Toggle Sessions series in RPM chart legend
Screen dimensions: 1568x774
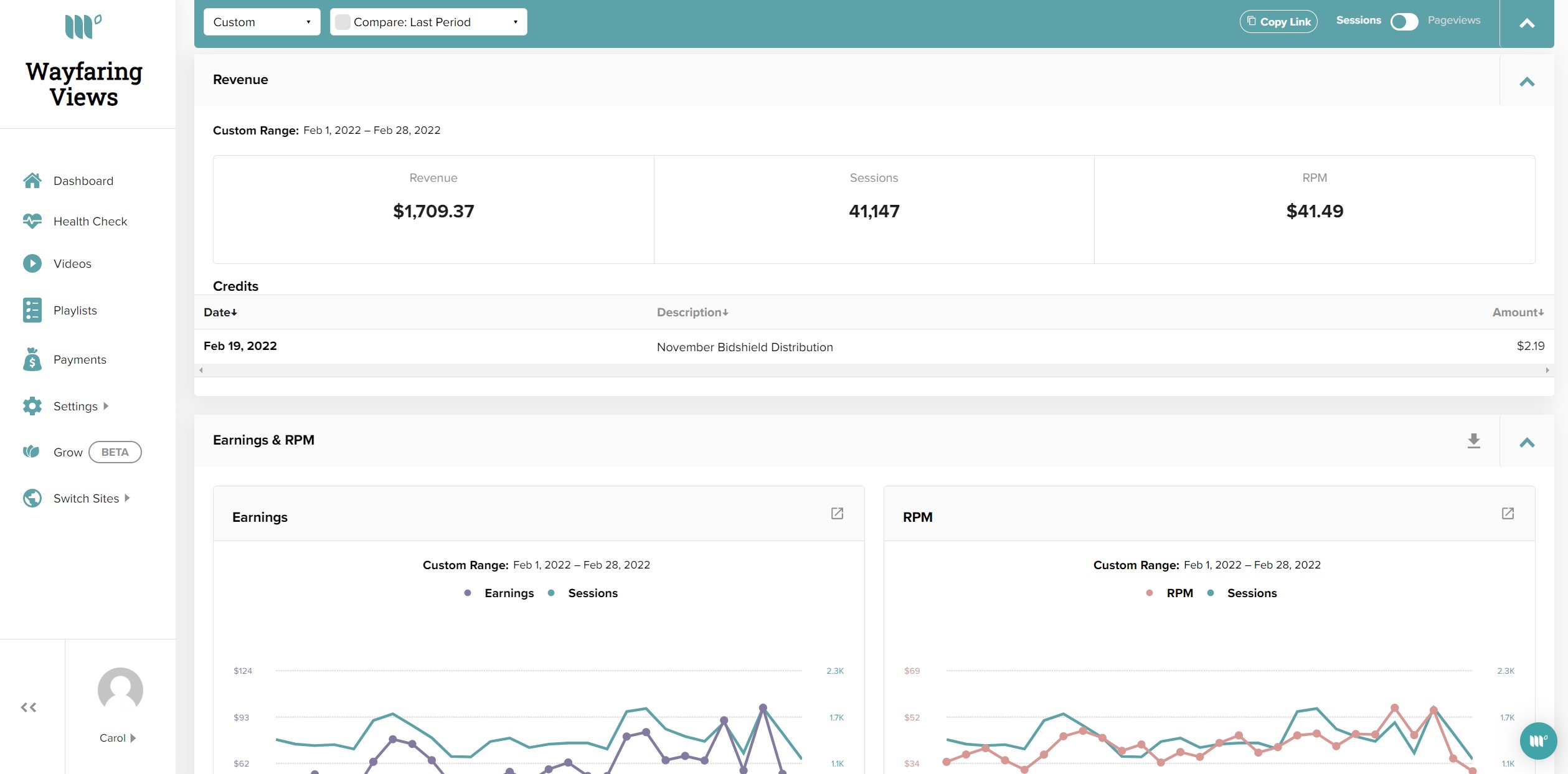click(1242, 593)
